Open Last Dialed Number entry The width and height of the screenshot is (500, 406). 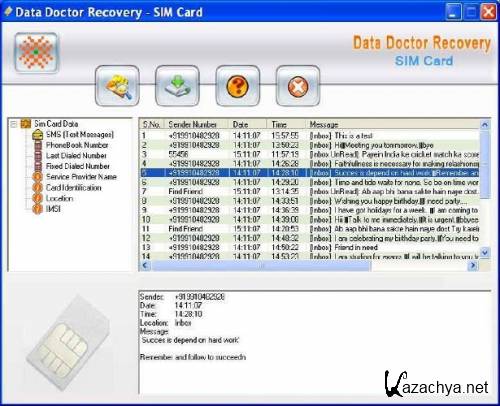pos(76,156)
